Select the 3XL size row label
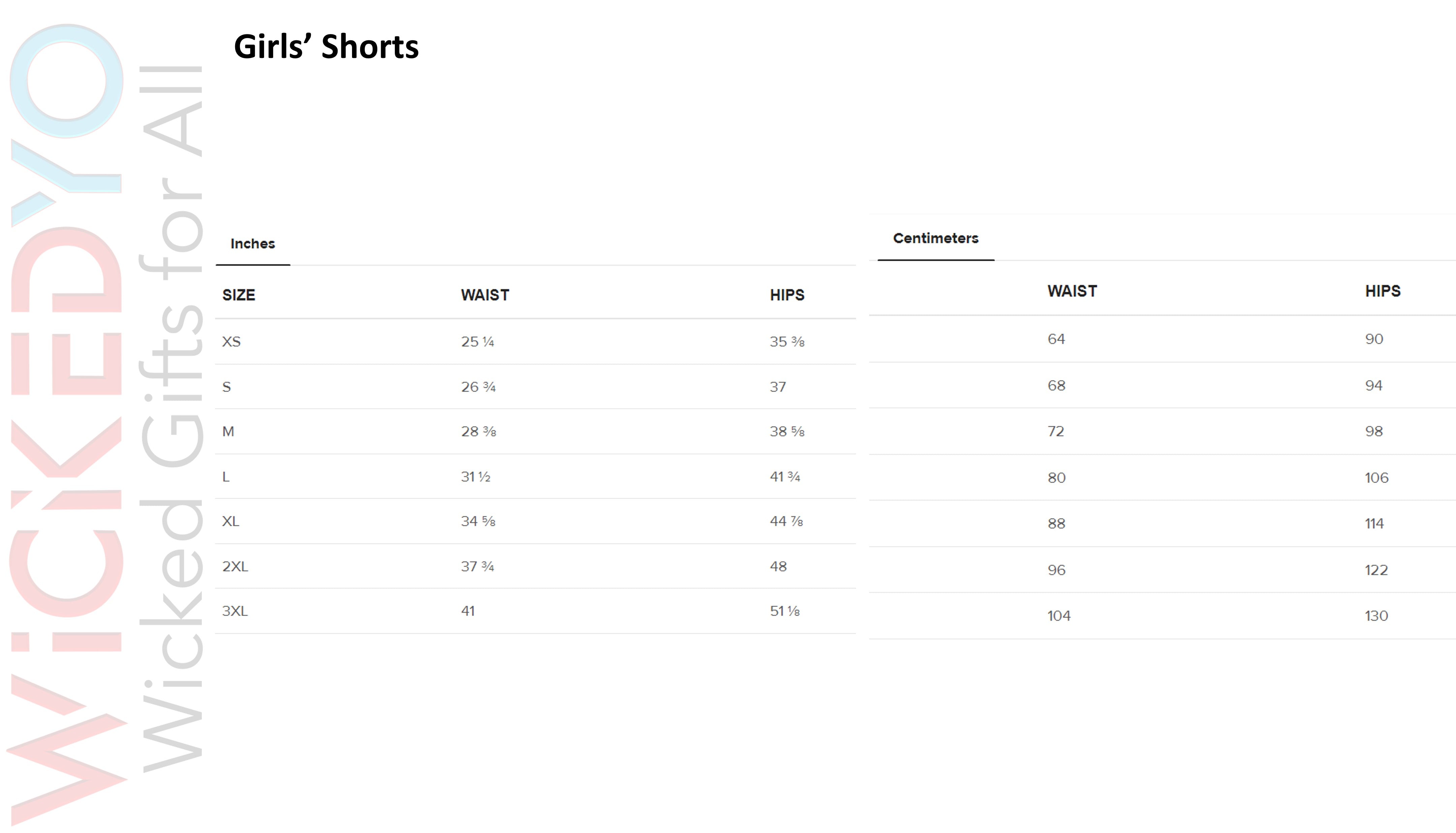 tap(235, 611)
